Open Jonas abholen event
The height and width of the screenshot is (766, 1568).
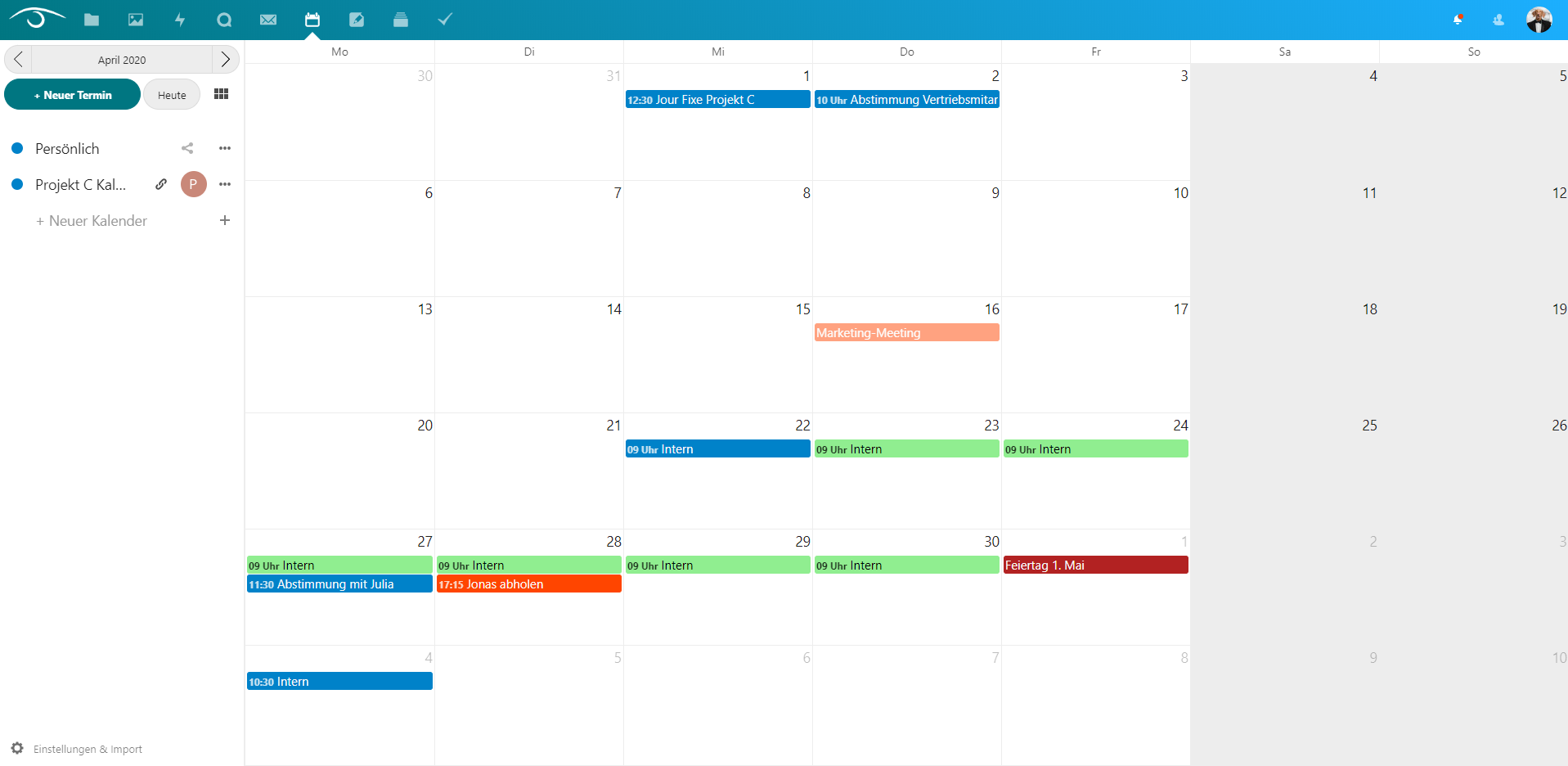[529, 584]
